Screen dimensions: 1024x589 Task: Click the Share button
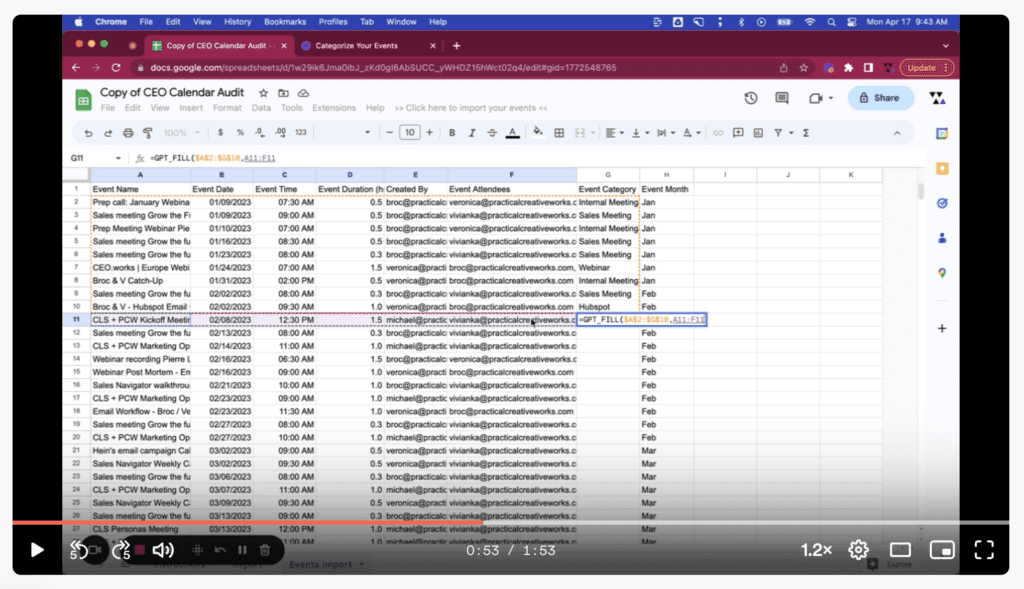point(880,98)
